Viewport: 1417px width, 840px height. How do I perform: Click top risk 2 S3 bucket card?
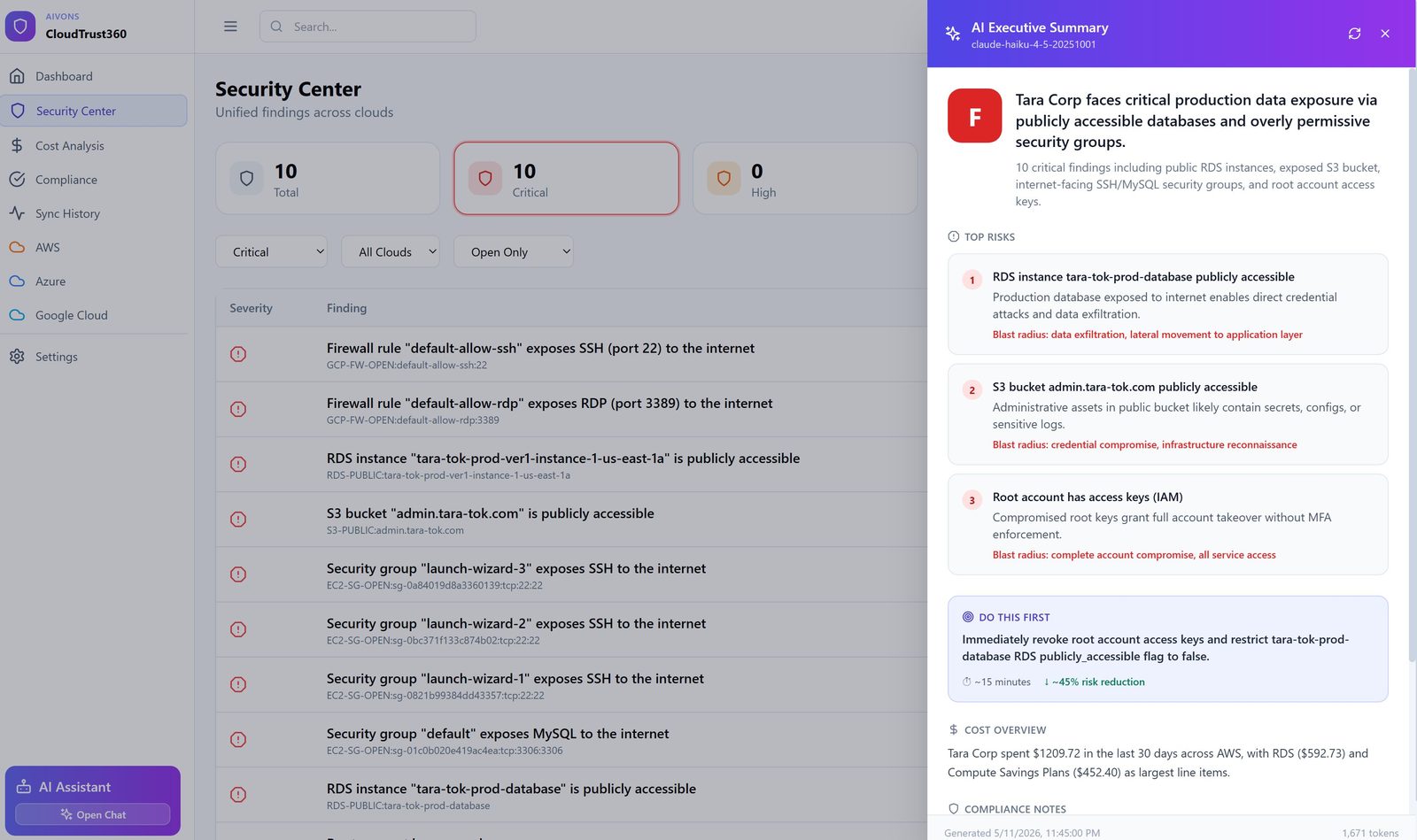(1167, 414)
